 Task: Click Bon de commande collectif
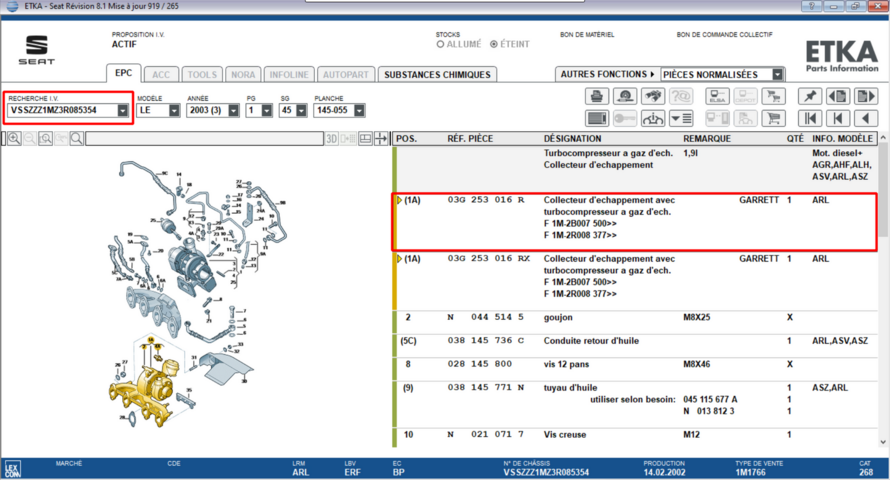click(x=724, y=35)
